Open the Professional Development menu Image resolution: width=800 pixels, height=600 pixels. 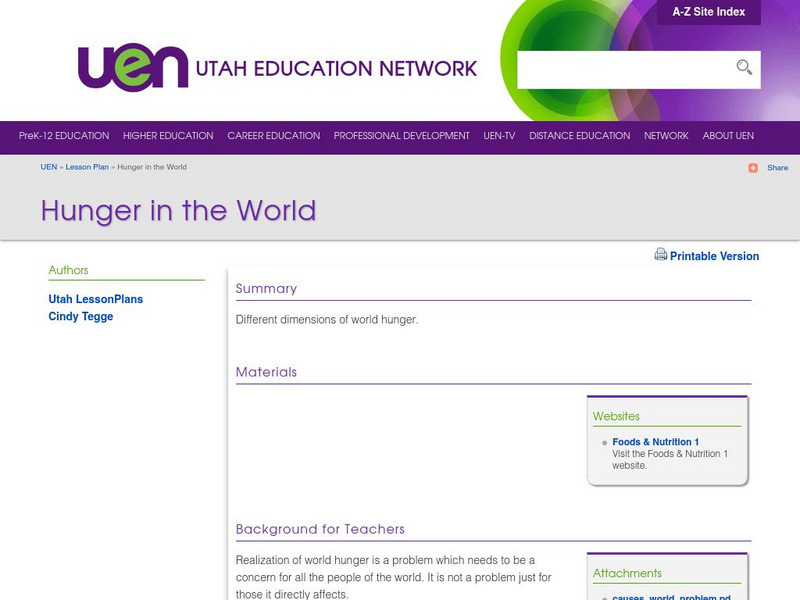[x=401, y=135]
